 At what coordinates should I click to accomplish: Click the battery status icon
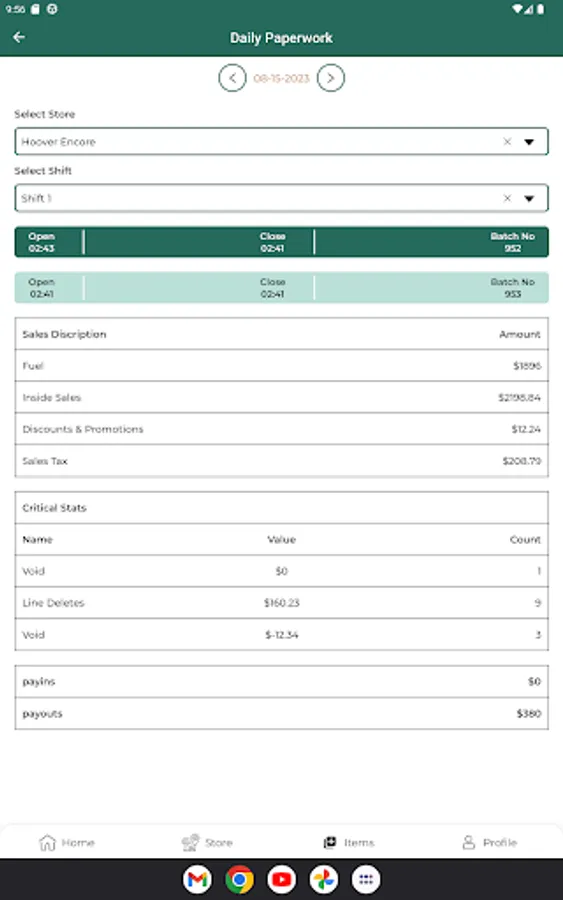541,9
